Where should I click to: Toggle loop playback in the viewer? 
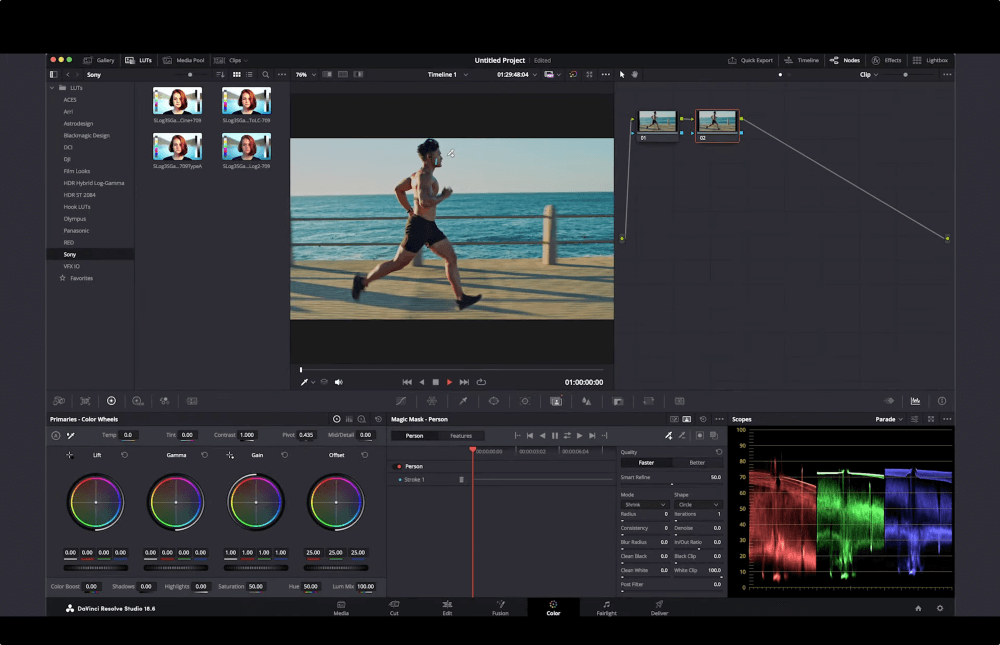tap(482, 382)
